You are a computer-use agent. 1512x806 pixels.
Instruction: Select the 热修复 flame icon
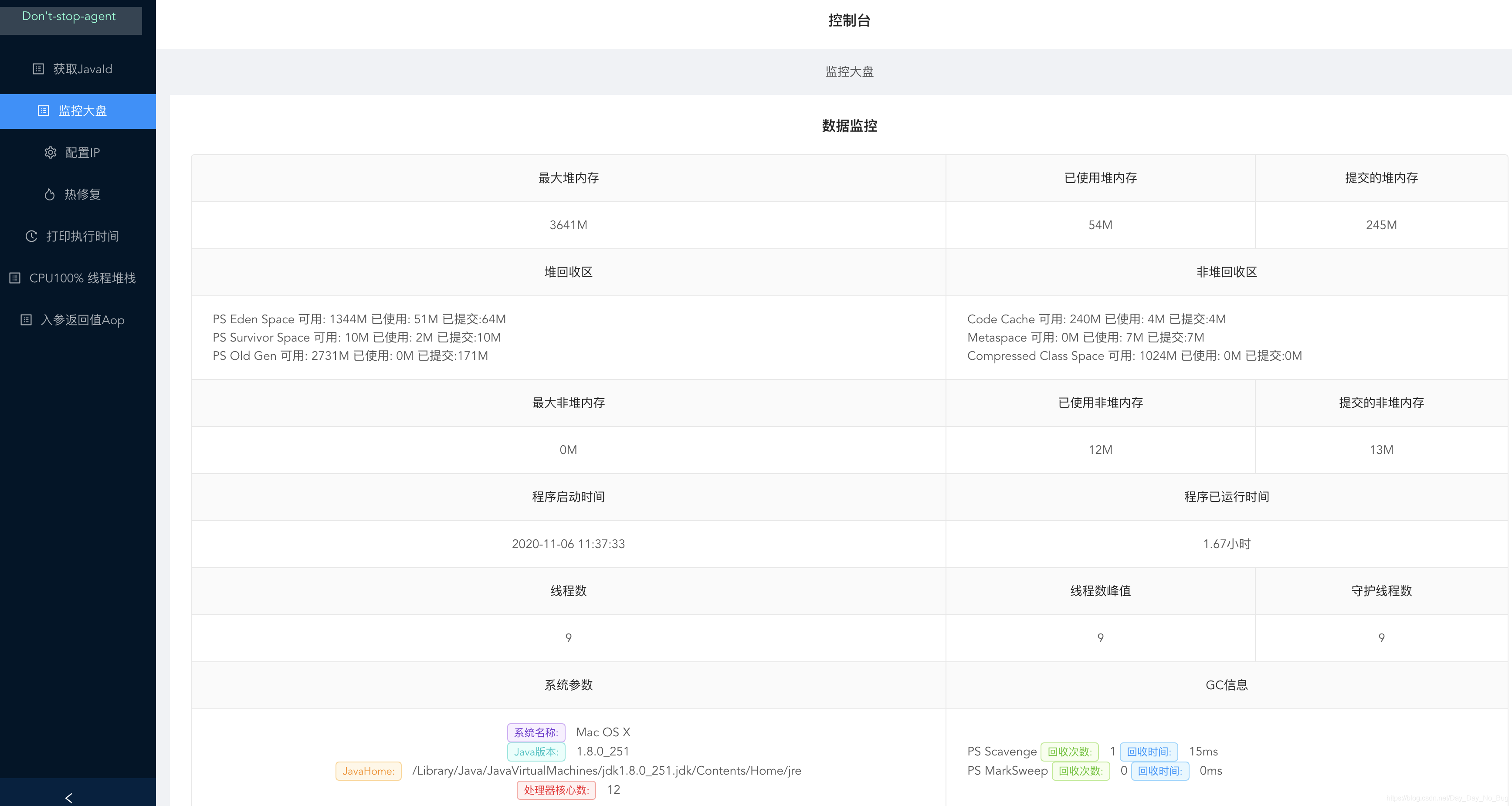click(x=50, y=194)
